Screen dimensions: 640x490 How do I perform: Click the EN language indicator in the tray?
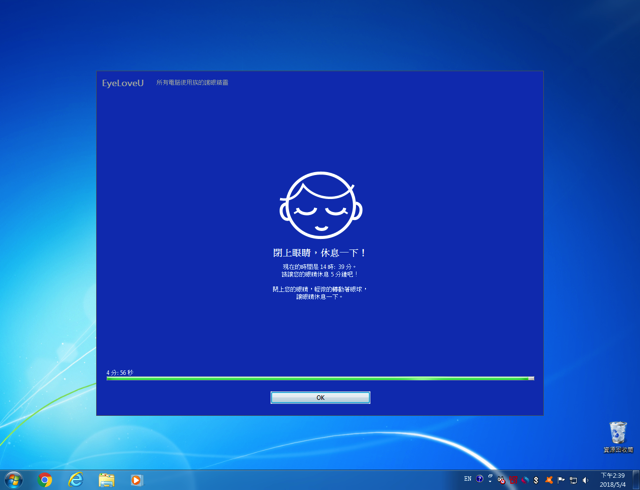(468, 479)
